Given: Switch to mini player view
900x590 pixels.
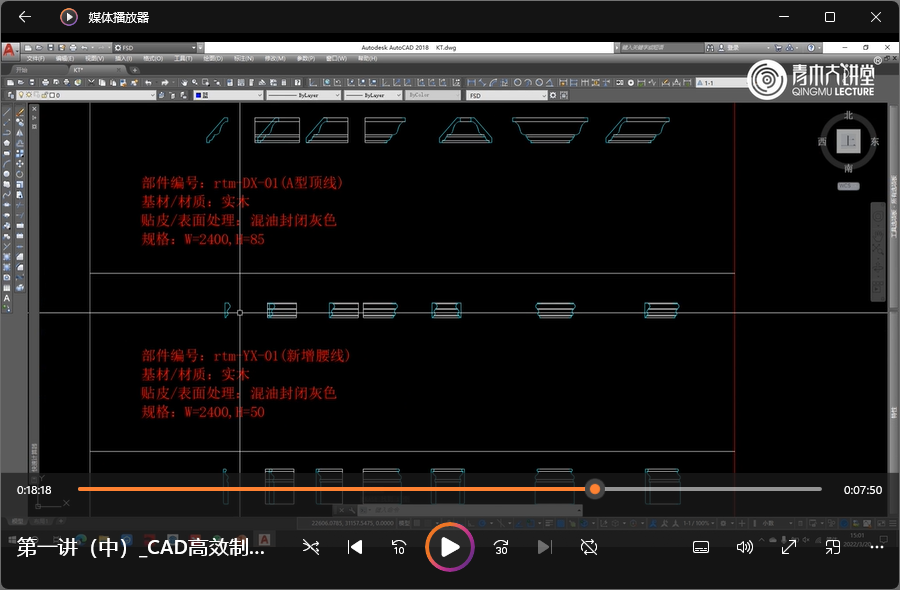Looking at the screenshot, I should 833,547.
